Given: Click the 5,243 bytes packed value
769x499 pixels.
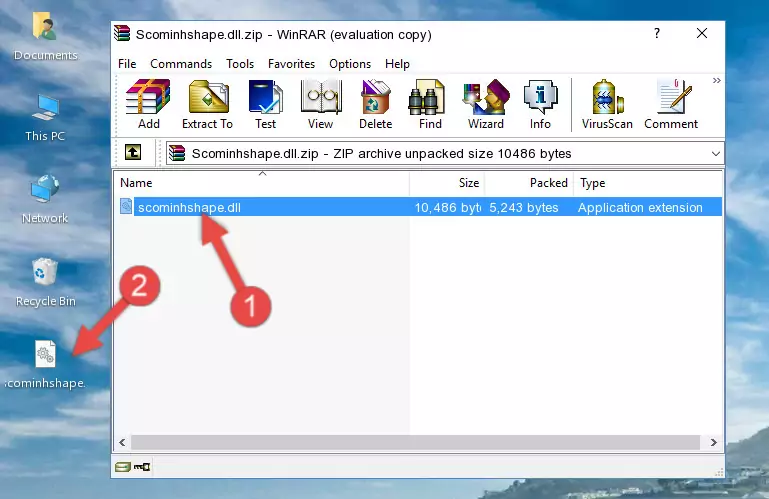Looking at the screenshot, I should tap(524, 208).
